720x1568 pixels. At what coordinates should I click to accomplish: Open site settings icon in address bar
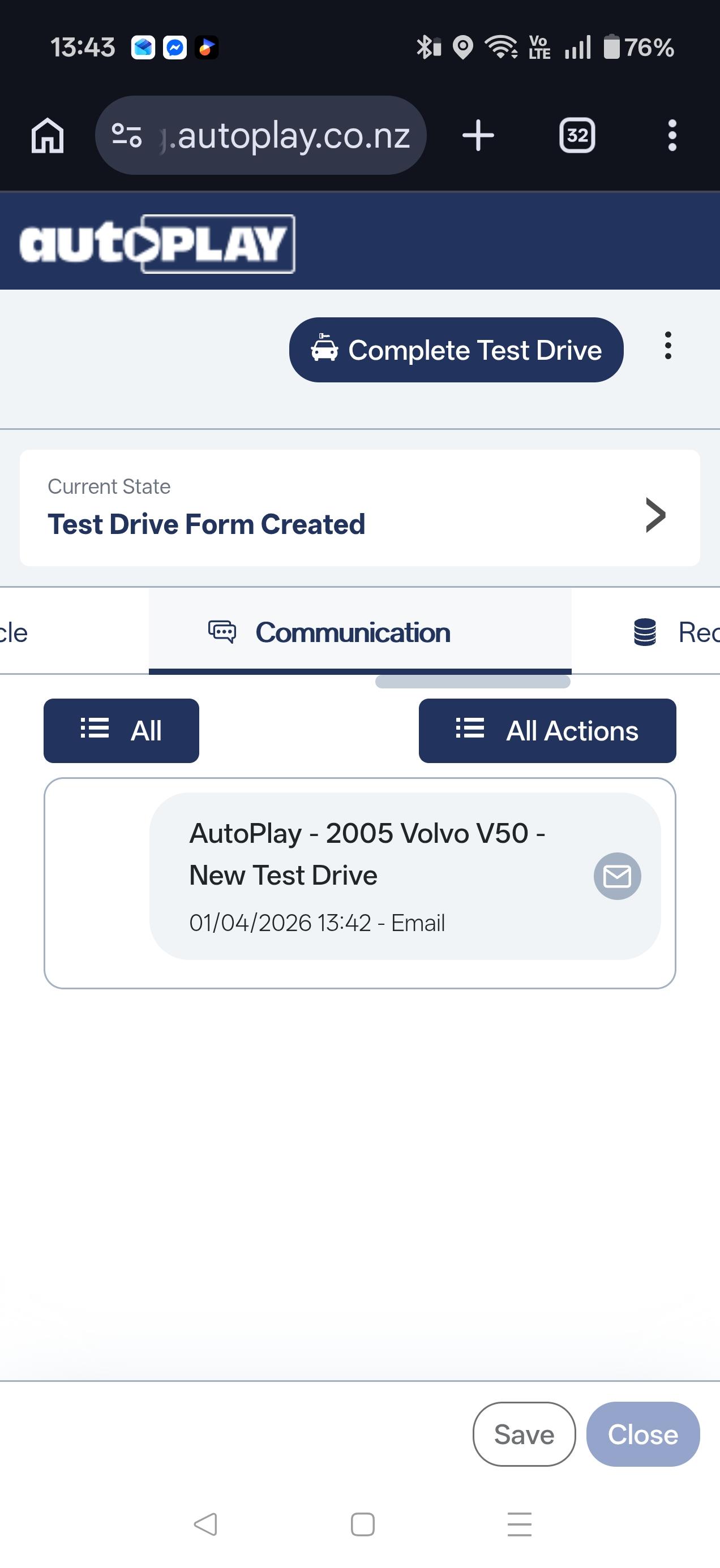(x=127, y=135)
